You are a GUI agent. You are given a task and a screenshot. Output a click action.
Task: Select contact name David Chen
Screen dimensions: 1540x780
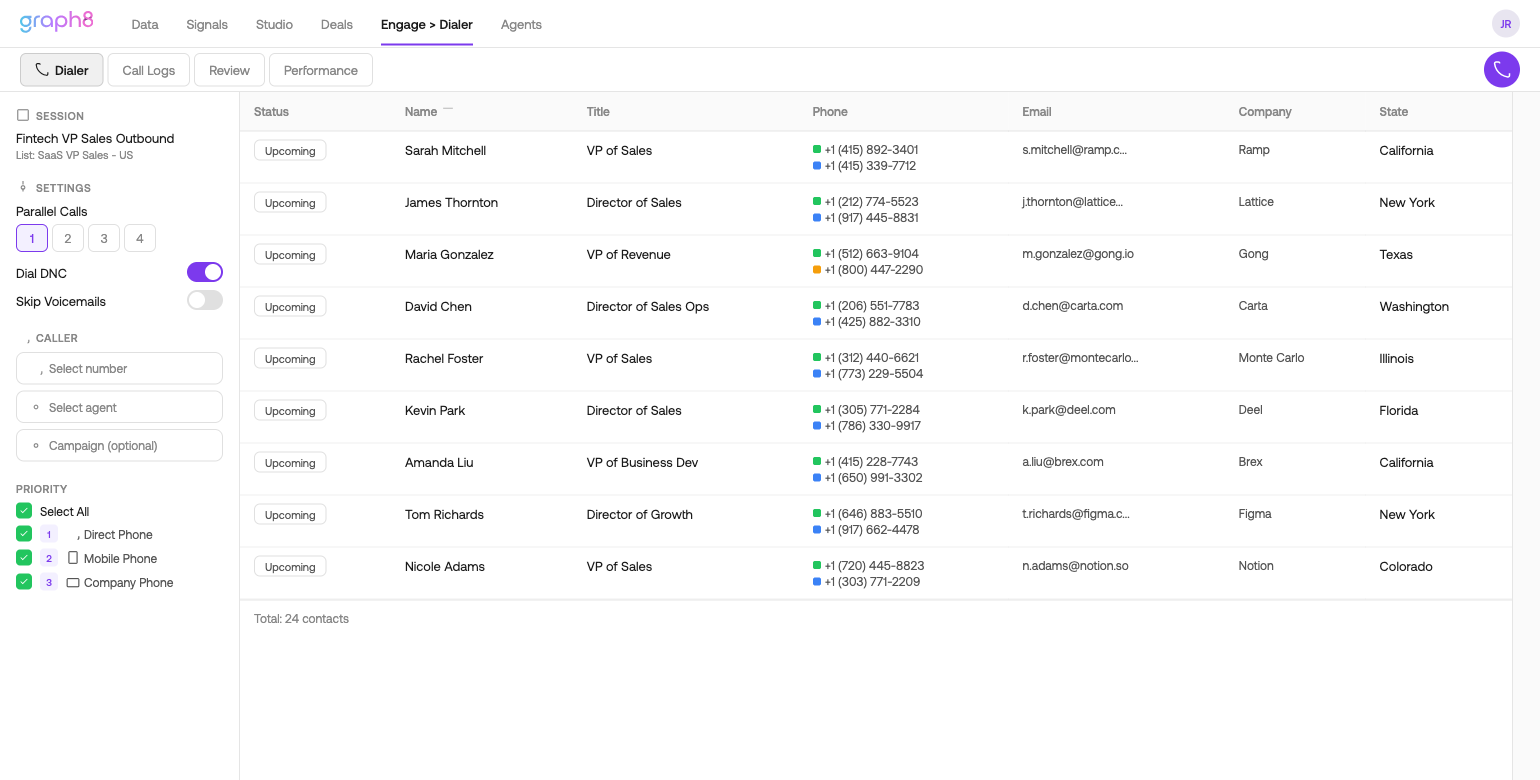(438, 306)
